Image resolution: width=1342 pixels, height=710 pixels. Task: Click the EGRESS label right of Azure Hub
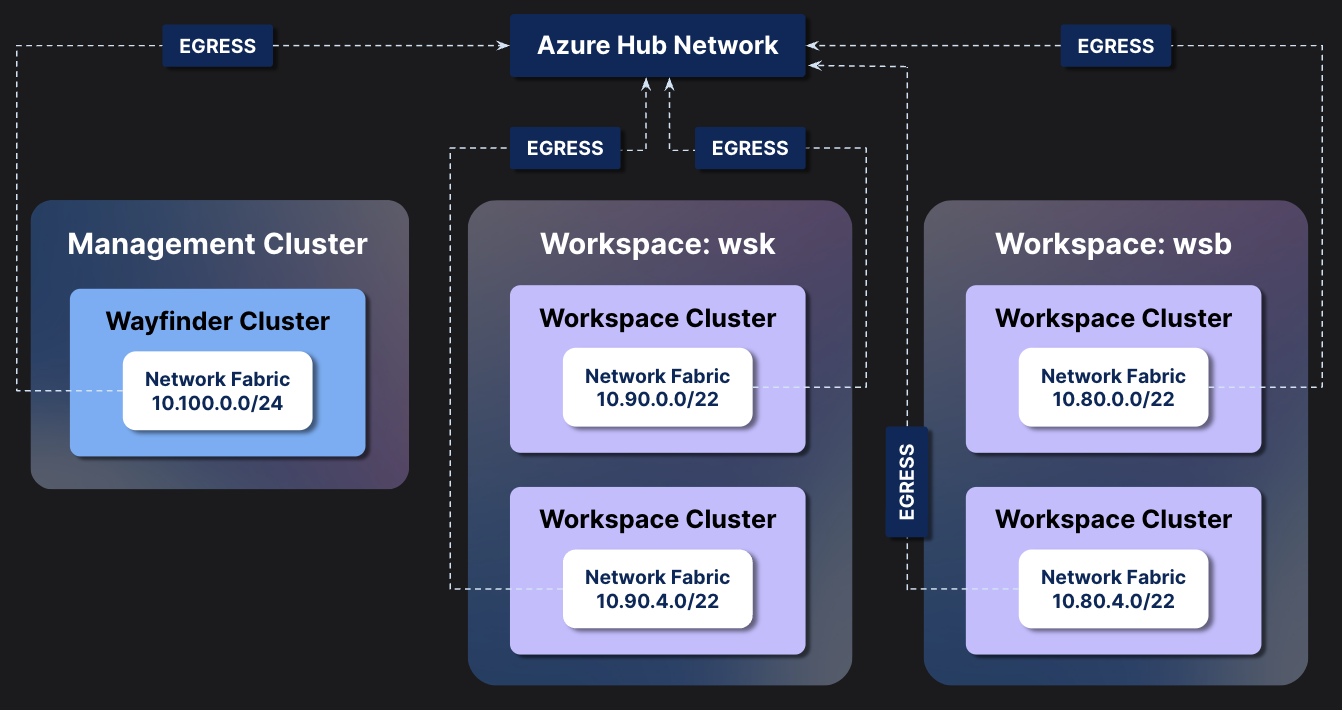(x=1115, y=46)
